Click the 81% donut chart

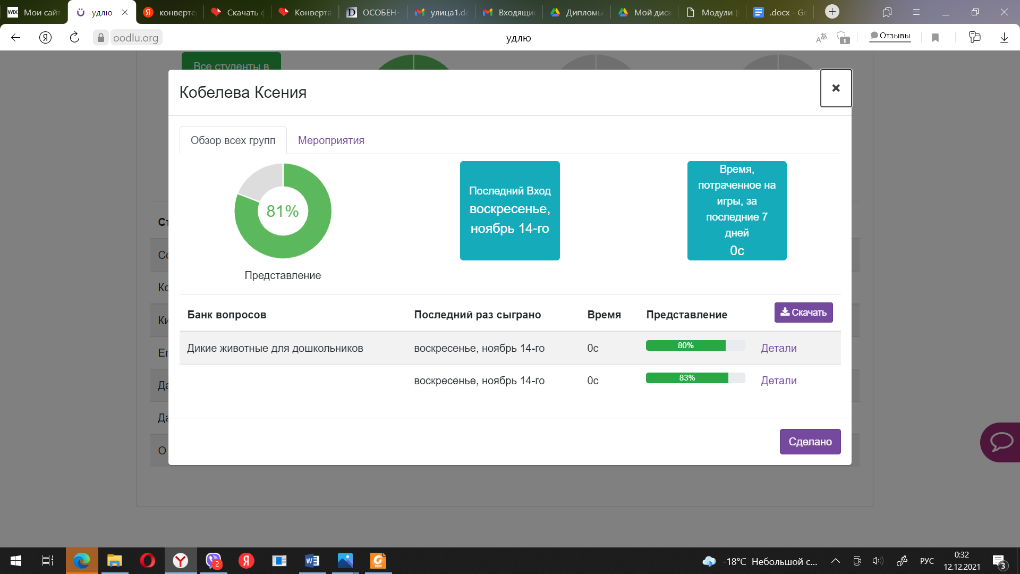point(283,212)
